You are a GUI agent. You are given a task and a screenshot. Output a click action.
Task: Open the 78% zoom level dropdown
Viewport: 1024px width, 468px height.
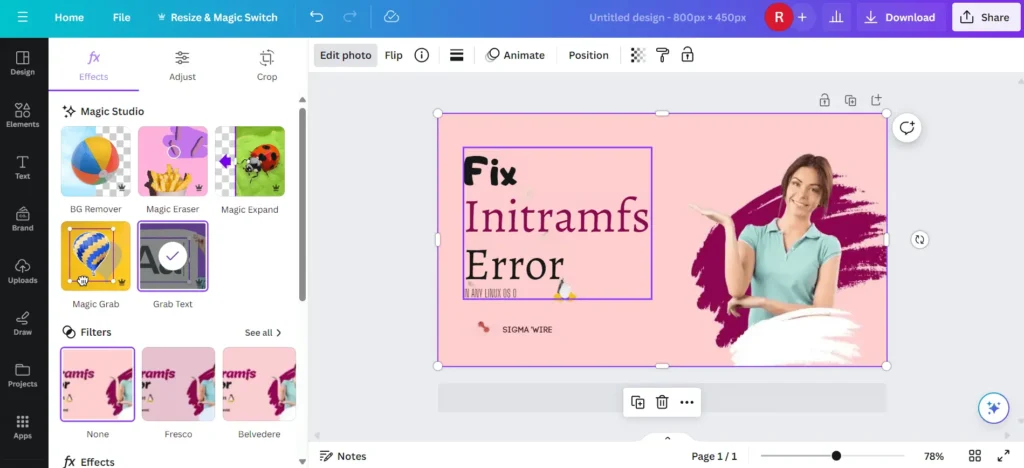[934, 456]
